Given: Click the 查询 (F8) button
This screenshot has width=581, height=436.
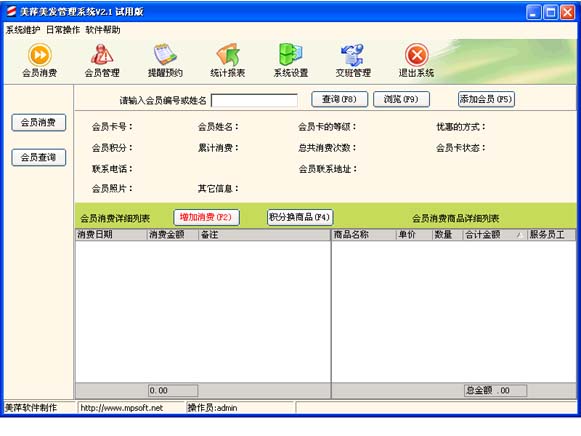Looking at the screenshot, I should click(x=339, y=99).
